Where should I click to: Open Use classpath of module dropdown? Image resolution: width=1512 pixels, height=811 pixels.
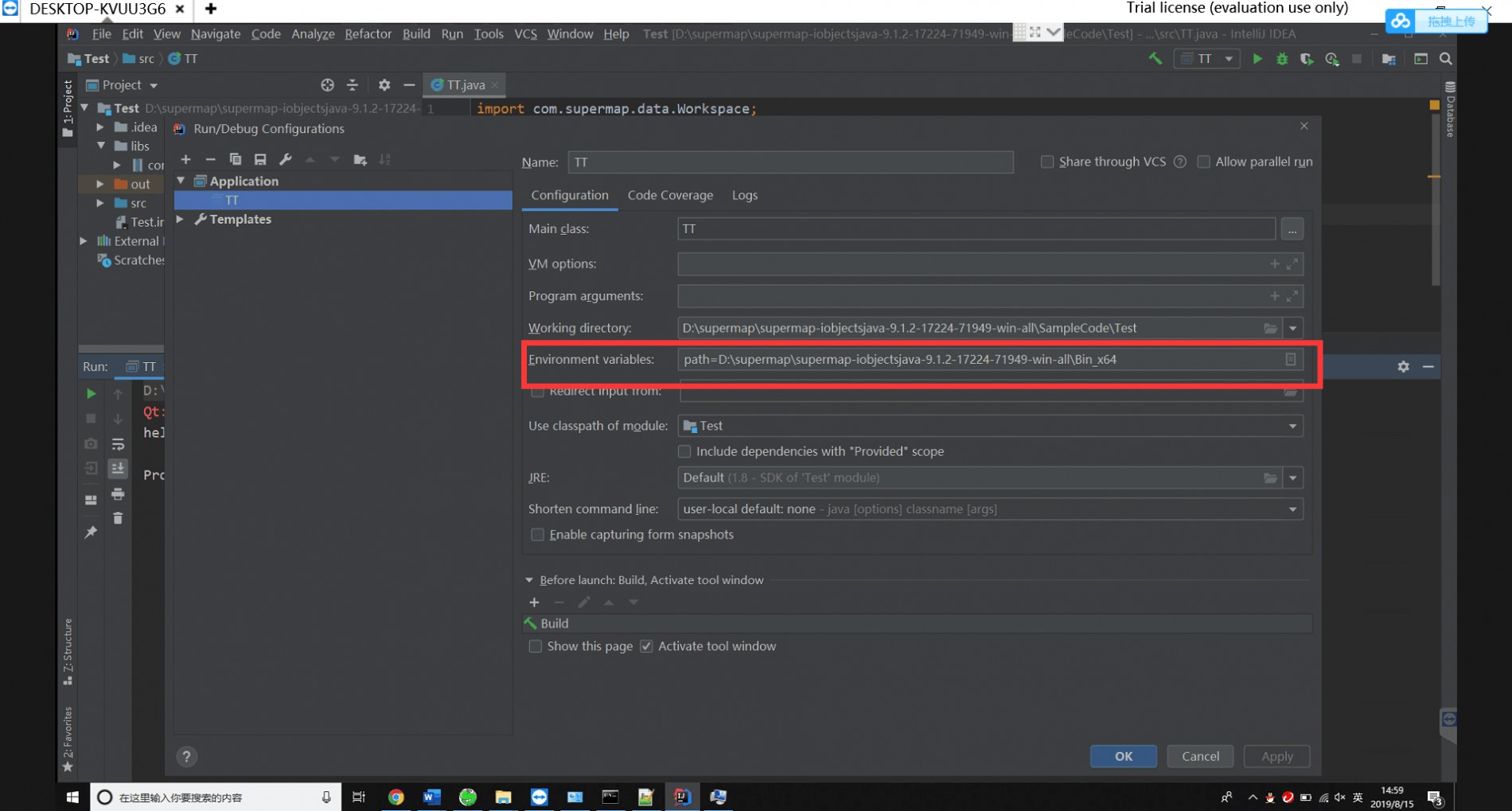[1292, 426]
